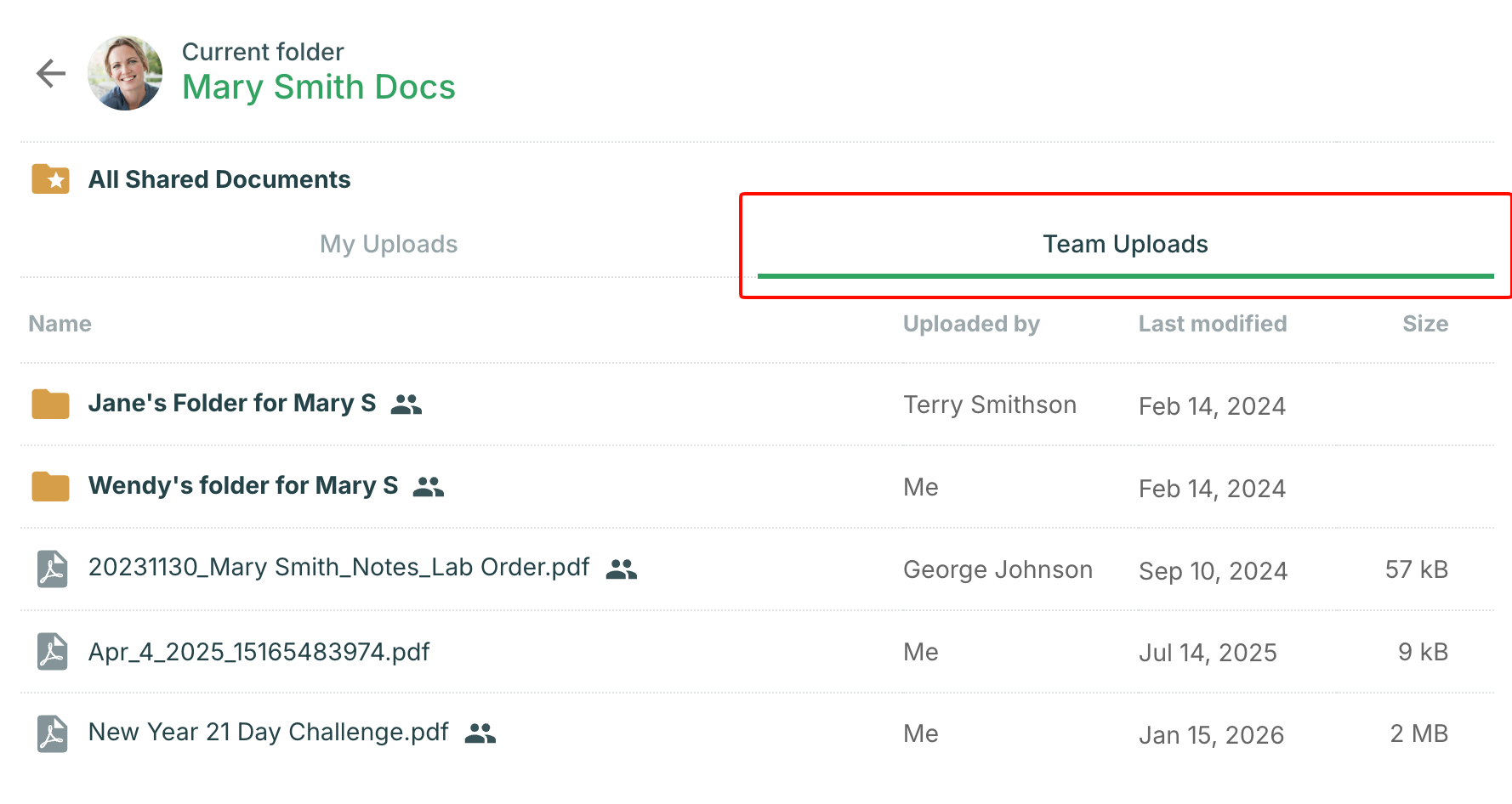1512x804 pixels.
Task: Switch to the My Uploads tab
Action: click(389, 244)
